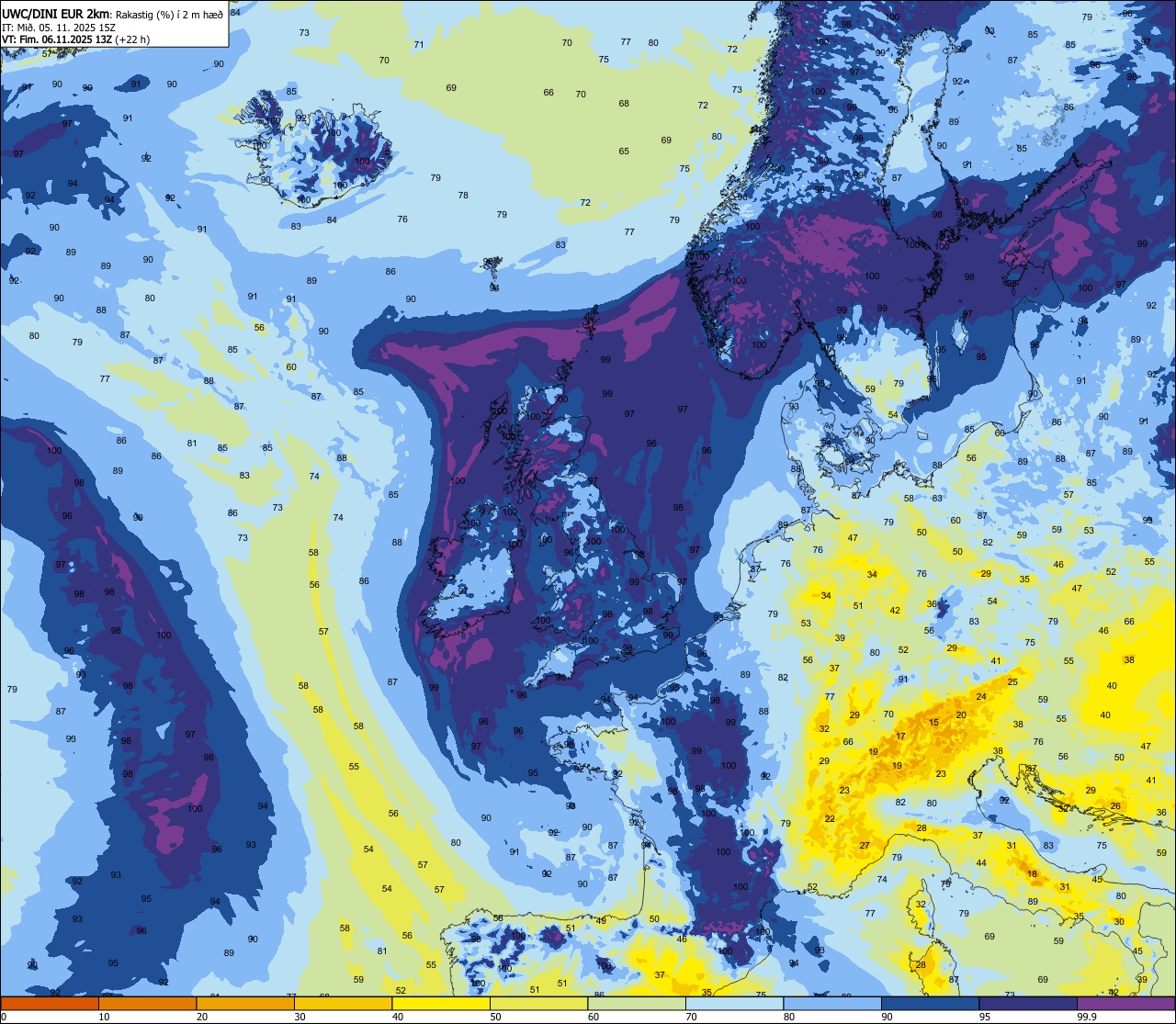Click the "15" humidity value over the Alps
The height and width of the screenshot is (1024, 1176).
click(x=934, y=723)
